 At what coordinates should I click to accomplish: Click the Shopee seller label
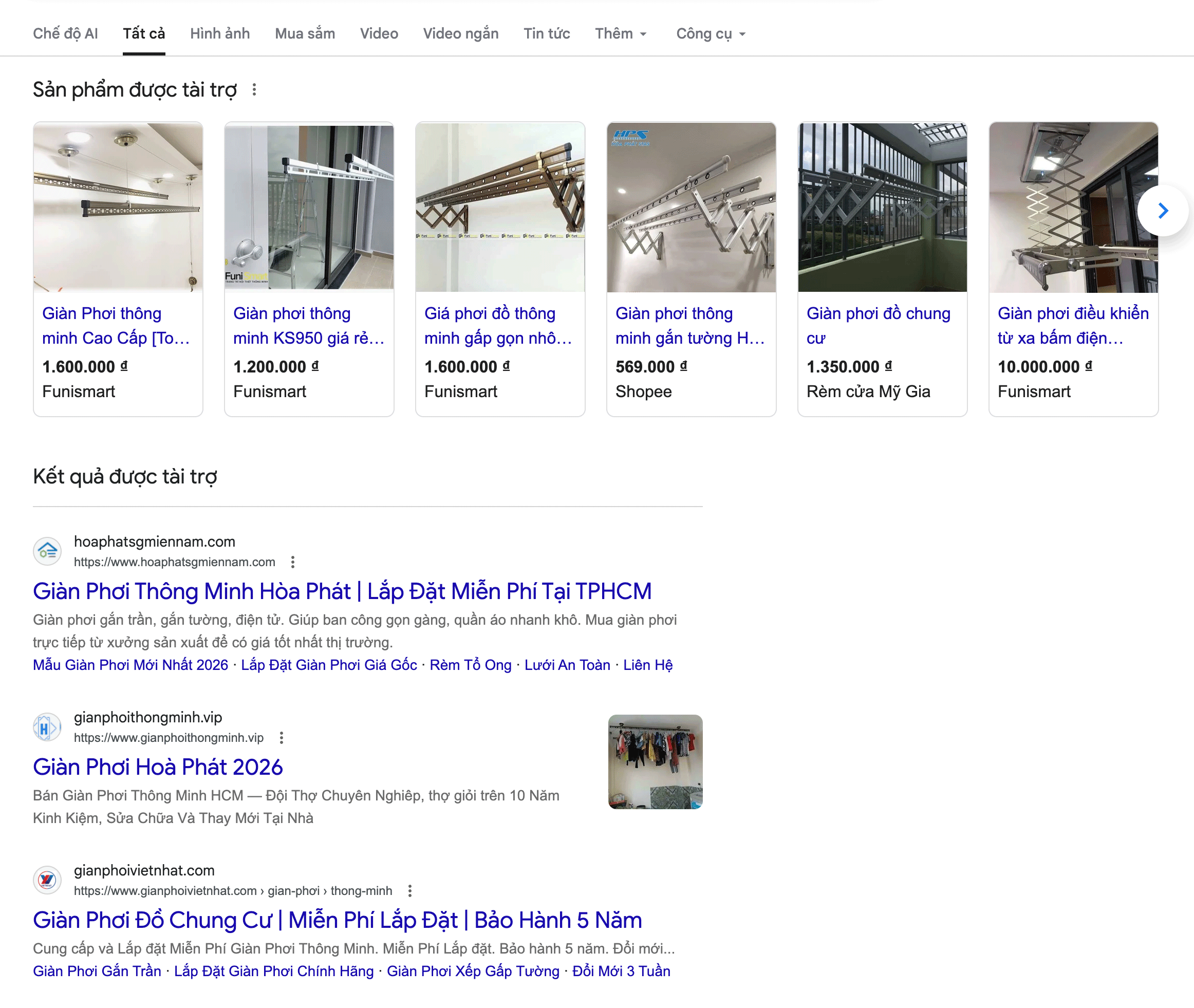643,391
